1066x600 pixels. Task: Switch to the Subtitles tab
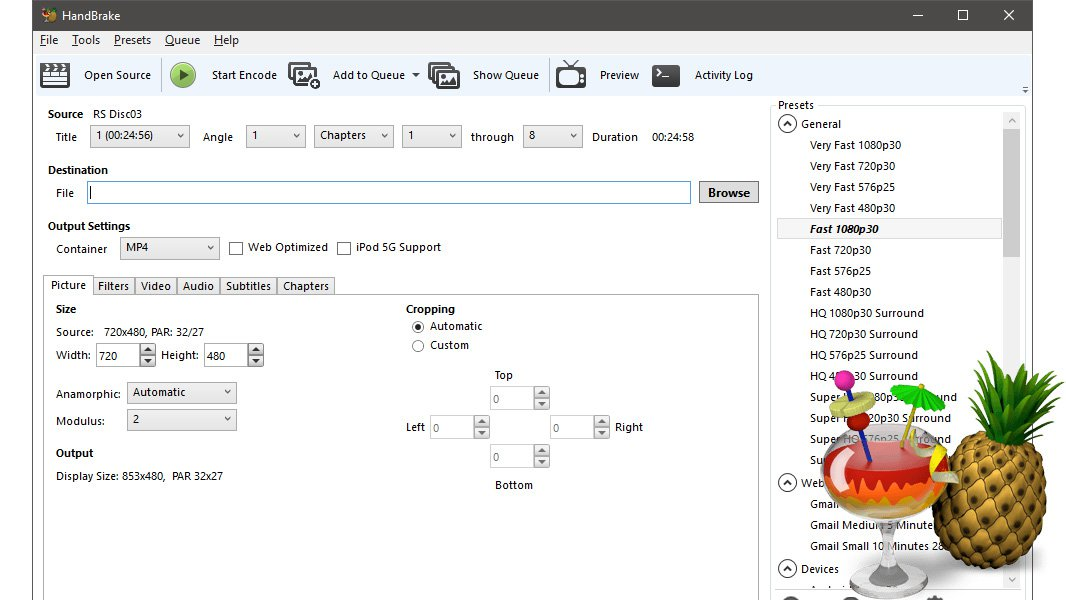248,286
